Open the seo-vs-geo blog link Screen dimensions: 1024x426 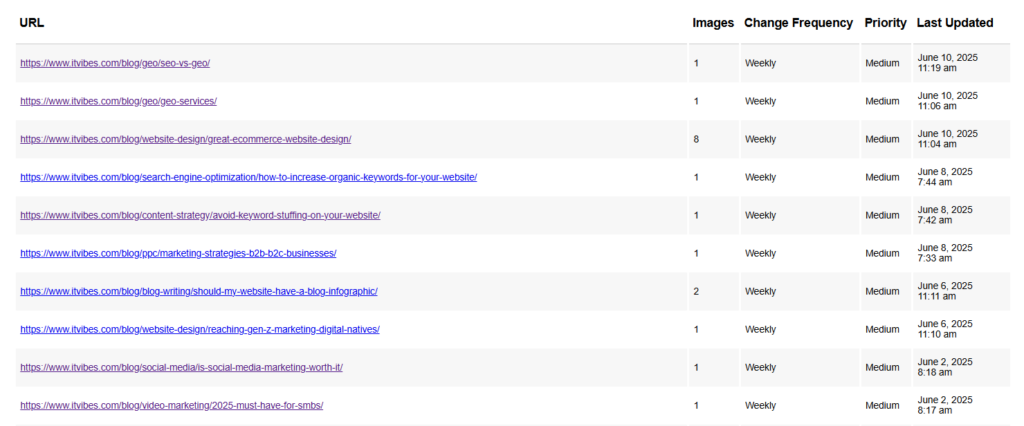pyautogui.click(x=115, y=63)
